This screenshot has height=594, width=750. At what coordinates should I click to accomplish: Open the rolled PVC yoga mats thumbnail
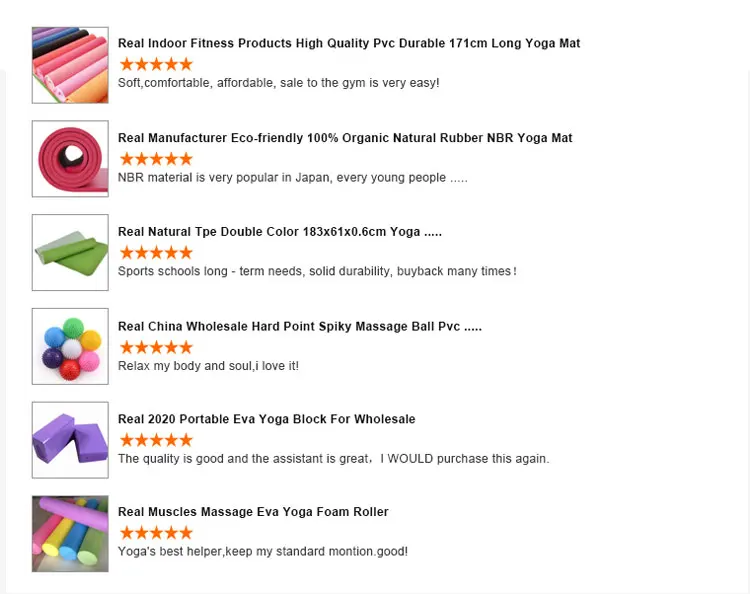point(70,65)
